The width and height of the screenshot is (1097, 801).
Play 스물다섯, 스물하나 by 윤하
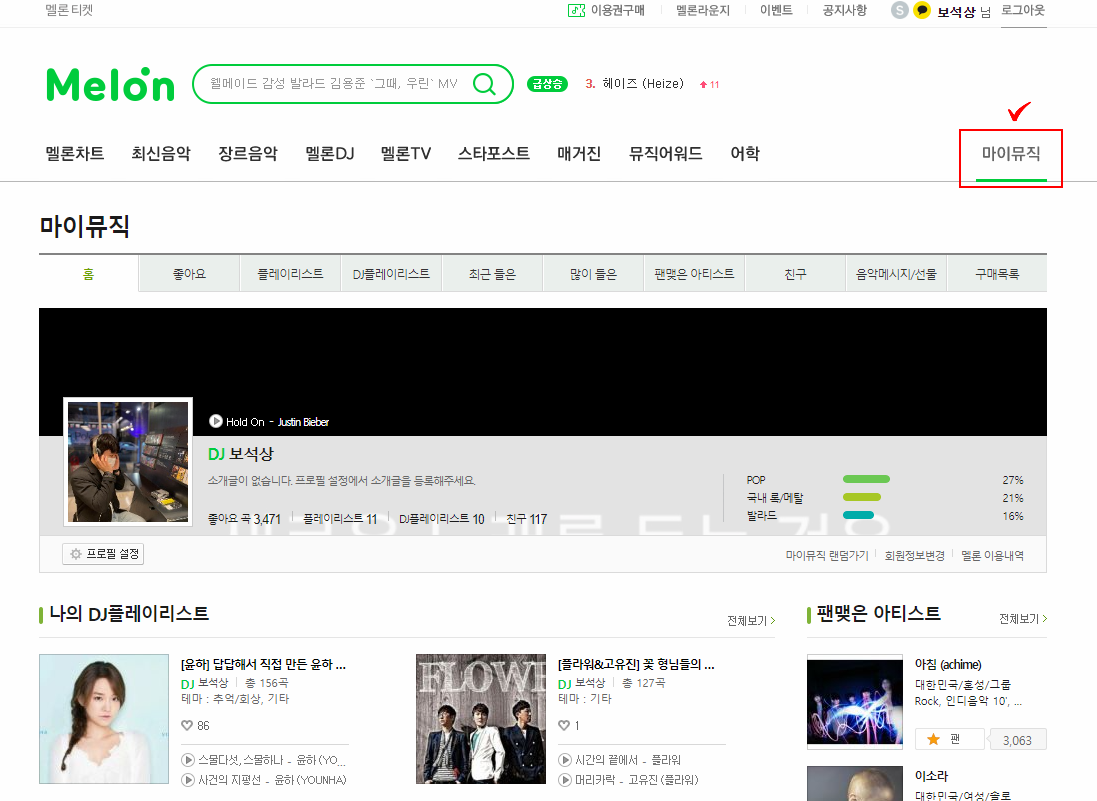[x=187, y=760]
